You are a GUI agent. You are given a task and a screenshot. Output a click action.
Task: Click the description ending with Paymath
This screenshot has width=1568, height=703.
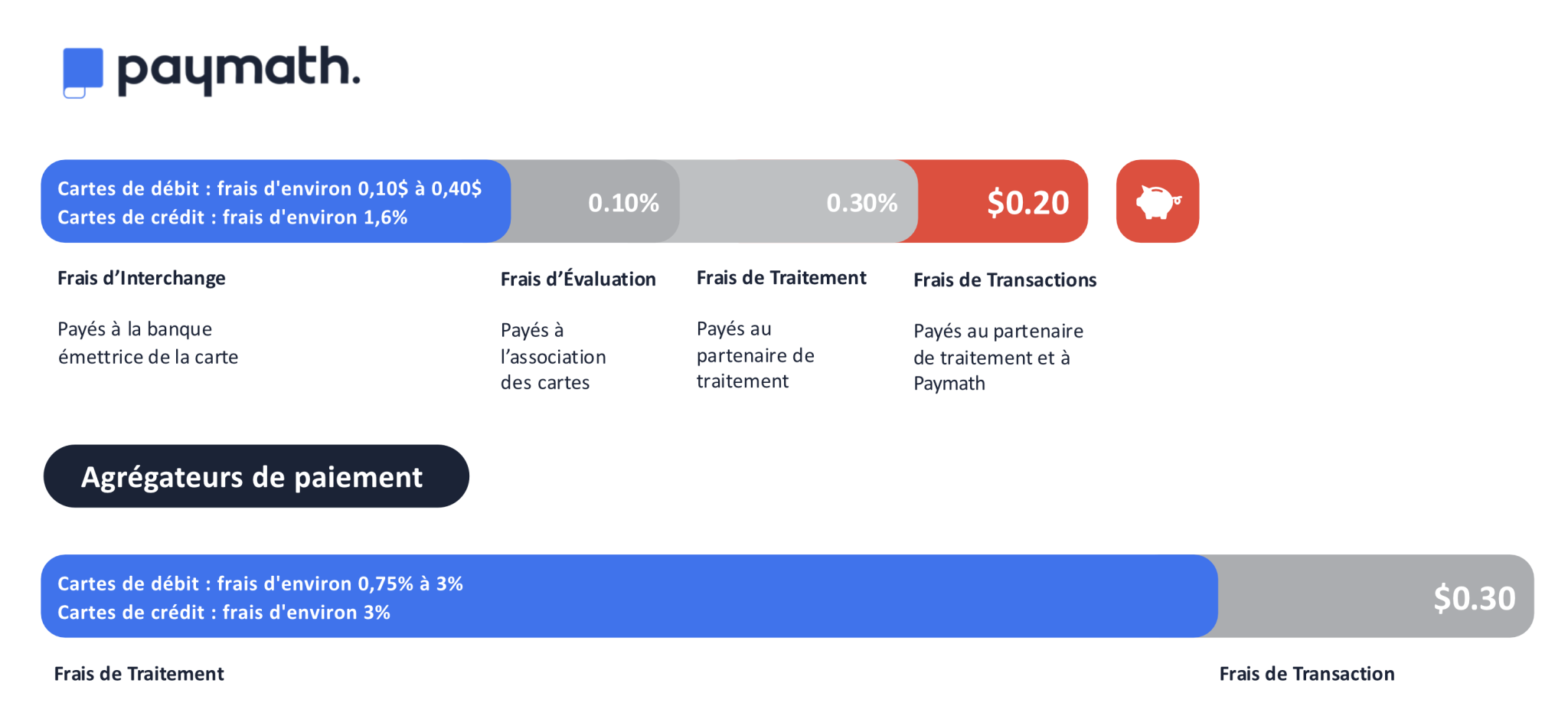click(x=998, y=357)
